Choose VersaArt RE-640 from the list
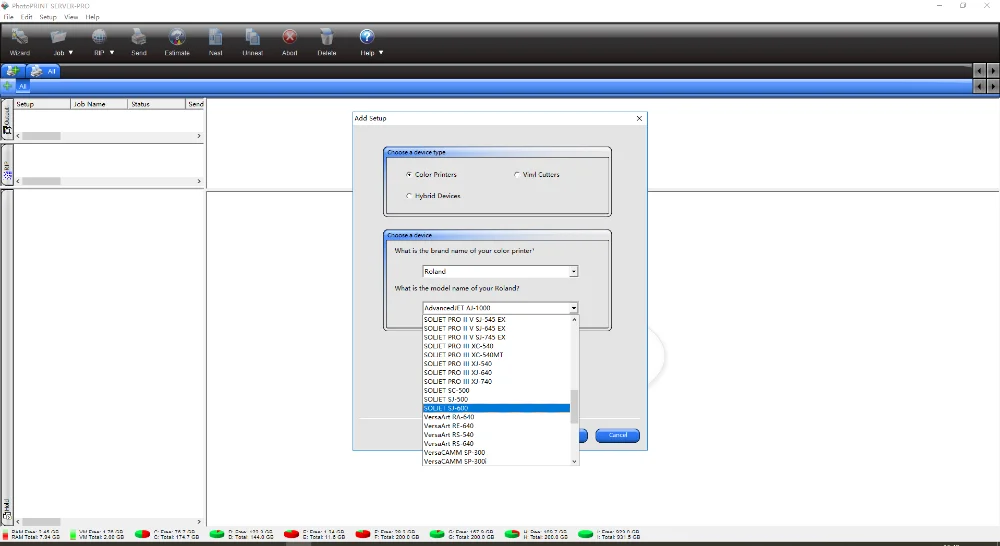 (496, 426)
